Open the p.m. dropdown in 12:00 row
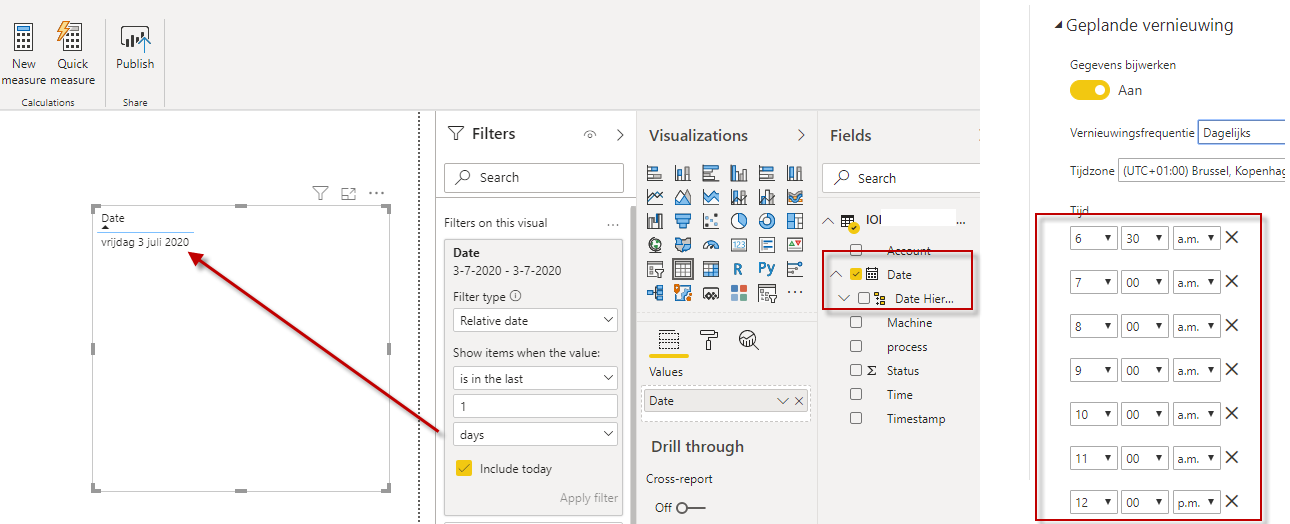 [1197, 502]
